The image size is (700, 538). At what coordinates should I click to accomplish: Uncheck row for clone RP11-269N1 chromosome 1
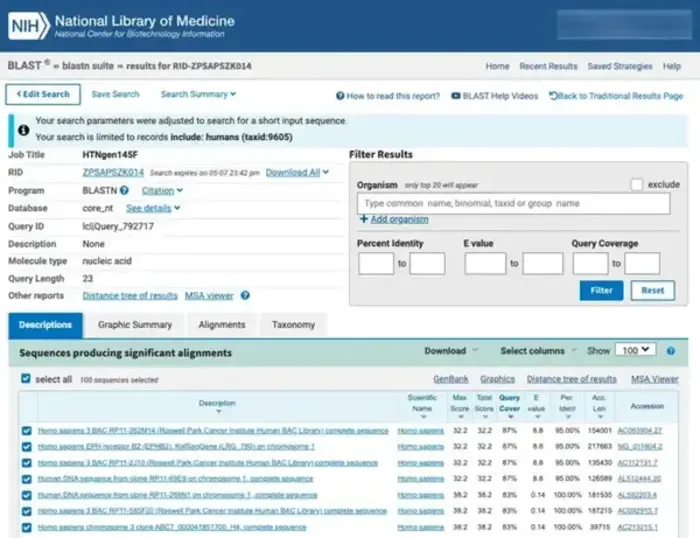pyautogui.click(x=27, y=495)
